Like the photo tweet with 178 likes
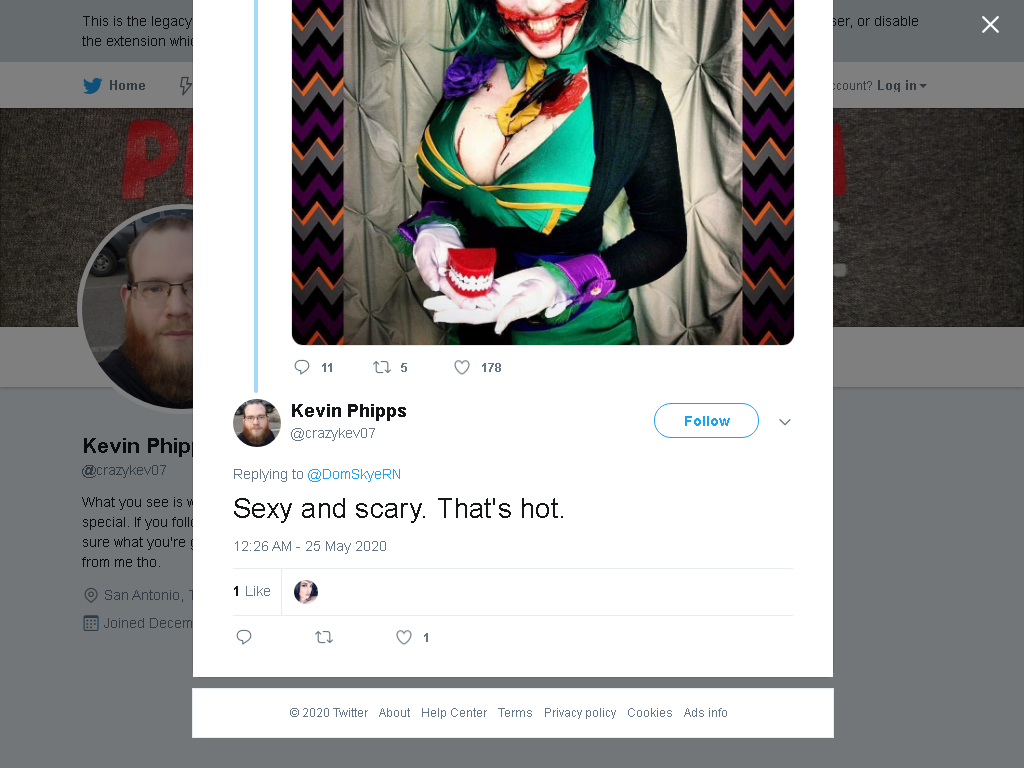The height and width of the screenshot is (768, 1024). click(x=462, y=367)
